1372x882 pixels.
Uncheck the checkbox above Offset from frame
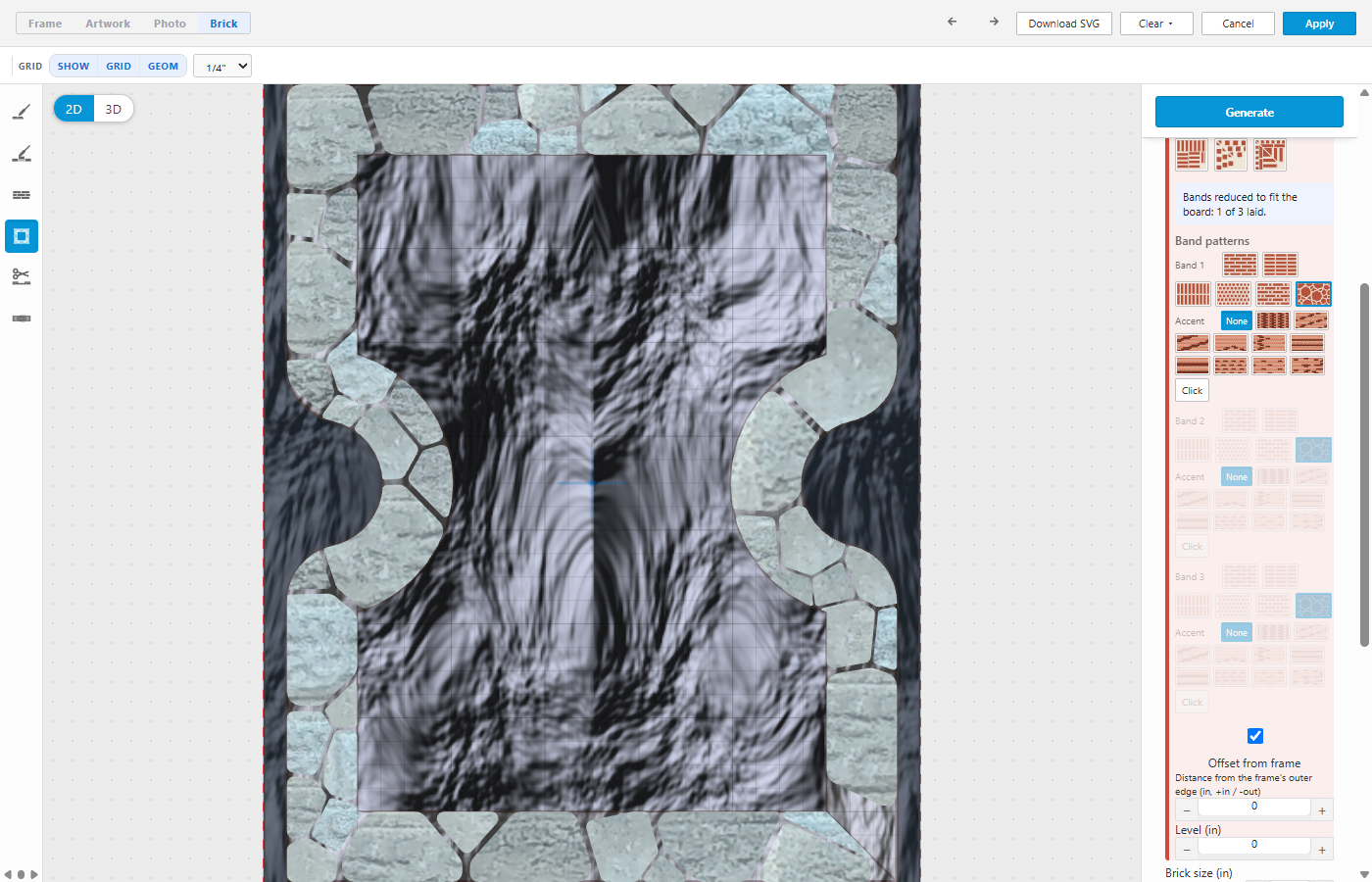pyautogui.click(x=1255, y=736)
